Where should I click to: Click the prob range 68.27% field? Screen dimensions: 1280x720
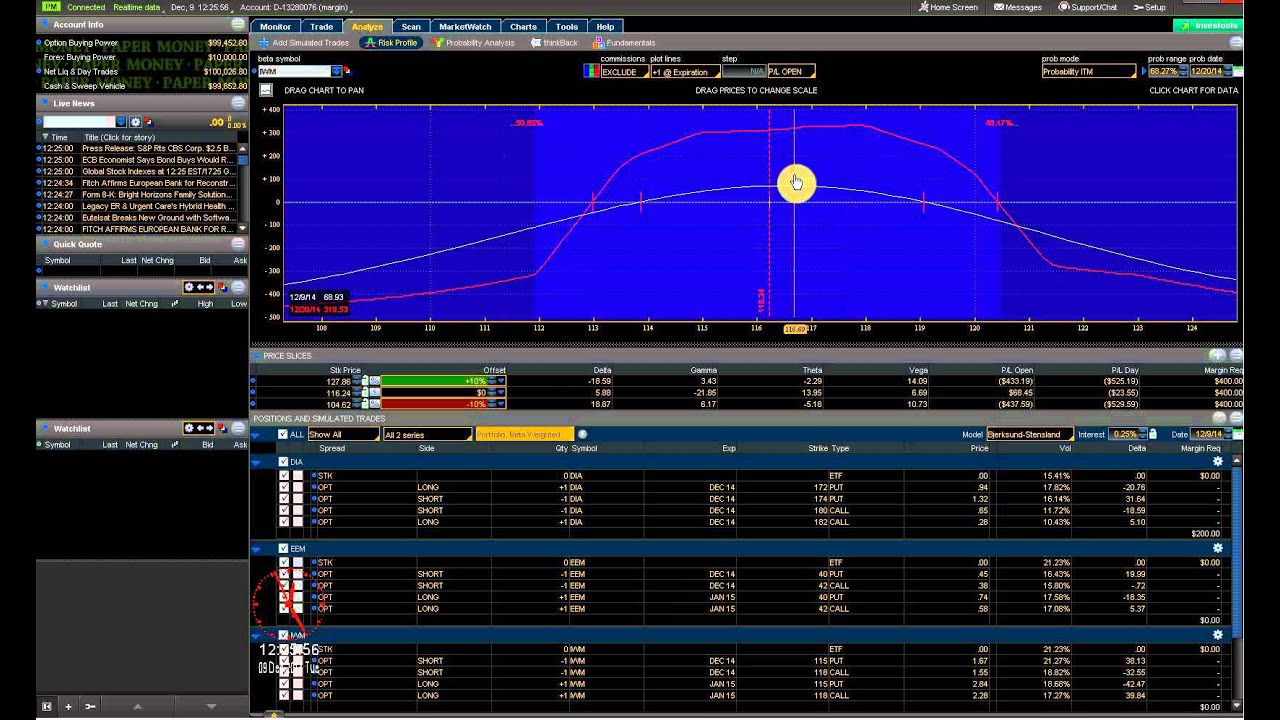click(x=1164, y=71)
